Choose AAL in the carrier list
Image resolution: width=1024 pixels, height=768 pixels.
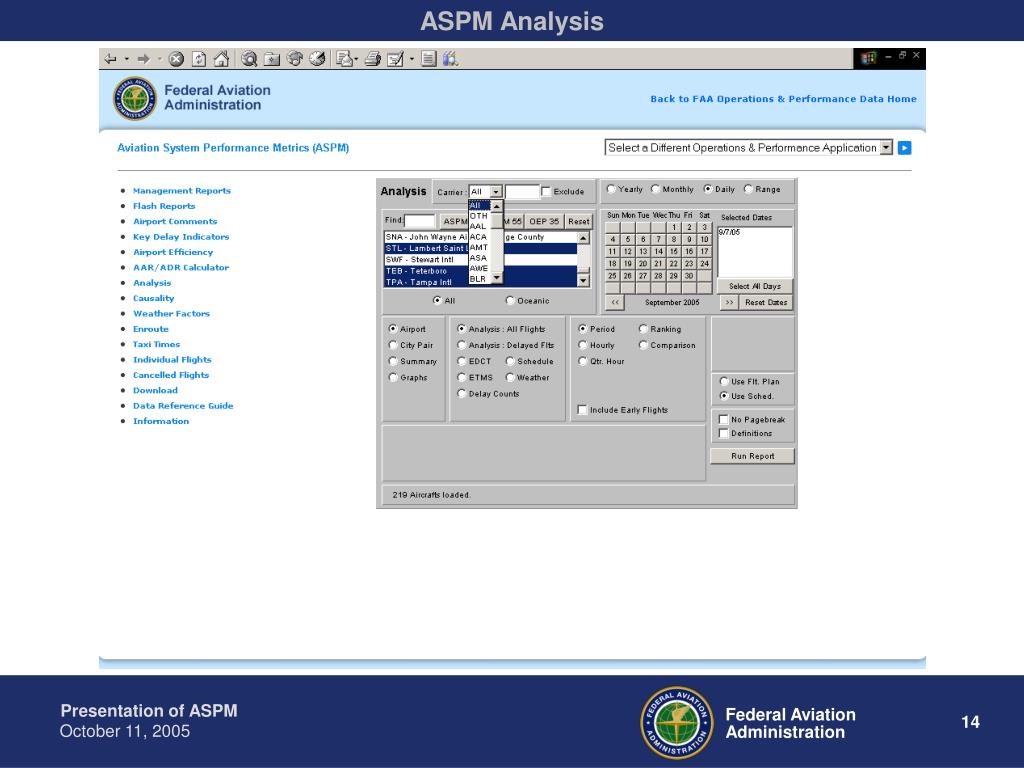click(x=479, y=226)
